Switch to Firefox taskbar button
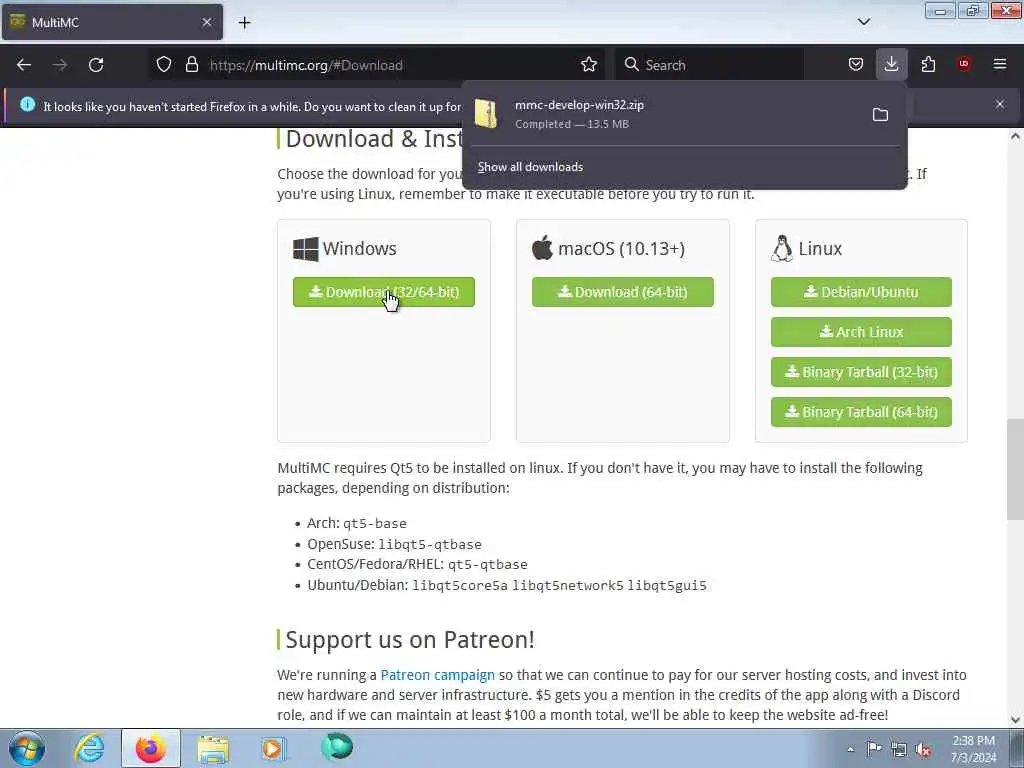Image resolution: width=1024 pixels, height=768 pixels. [151, 748]
